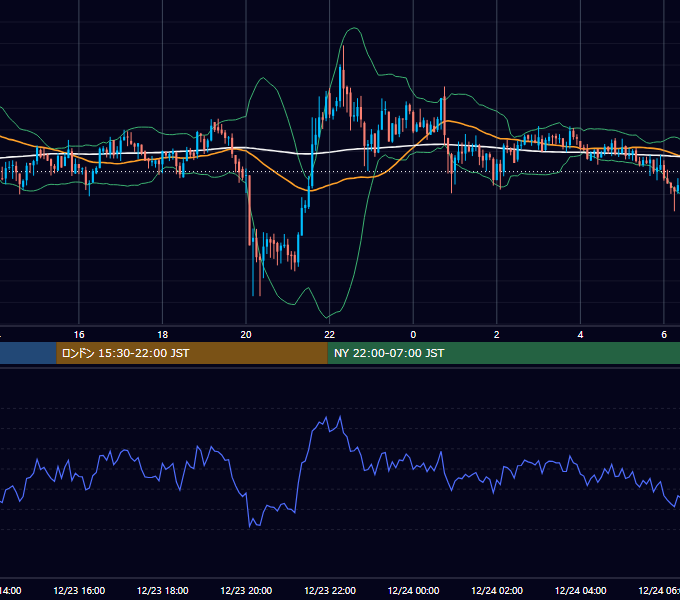680x600 pixels.
Task: Click the 22 label on upper time axis
Action: click(330, 334)
